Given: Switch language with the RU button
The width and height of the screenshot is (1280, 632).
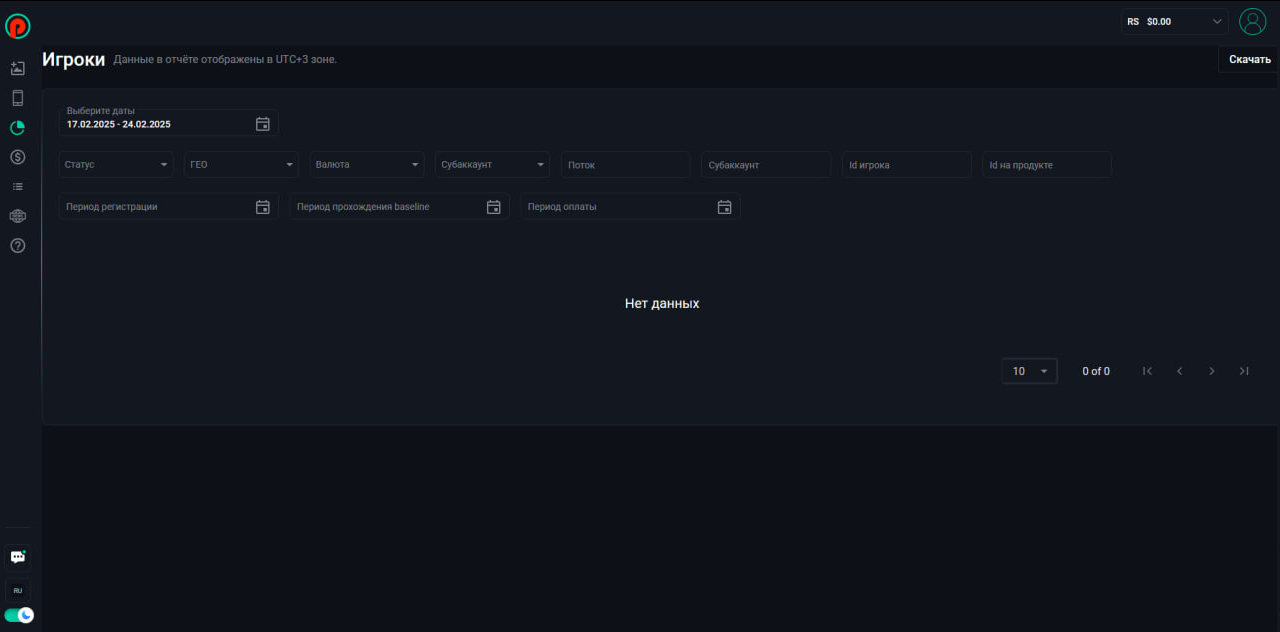Looking at the screenshot, I should coord(18,590).
